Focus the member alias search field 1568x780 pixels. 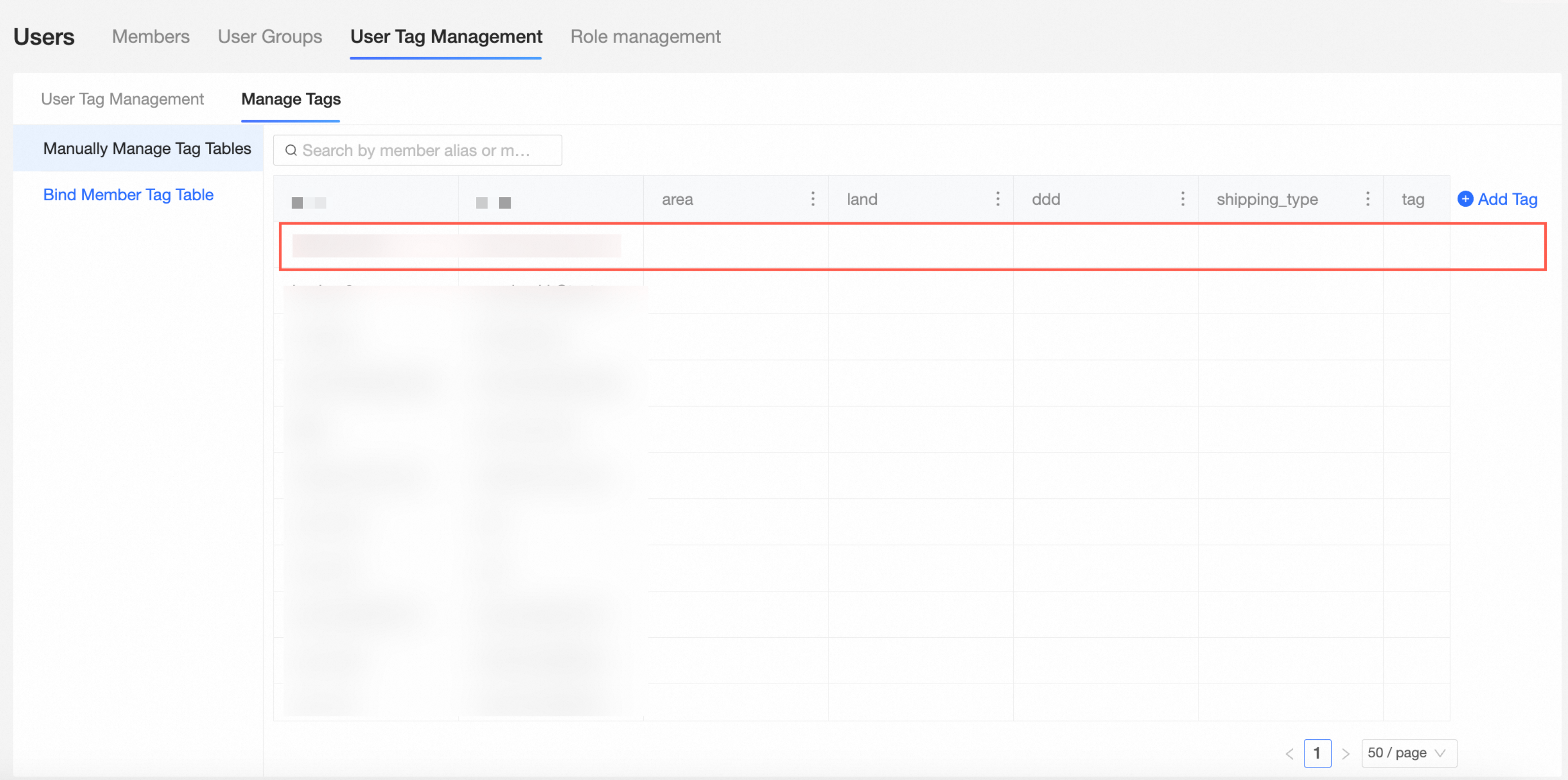click(x=426, y=150)
